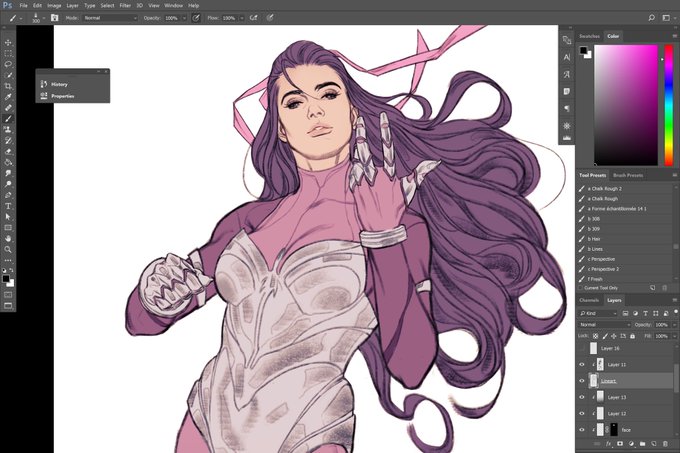Open the Brush panel toggle in options bar

click(x=55, y=18)
